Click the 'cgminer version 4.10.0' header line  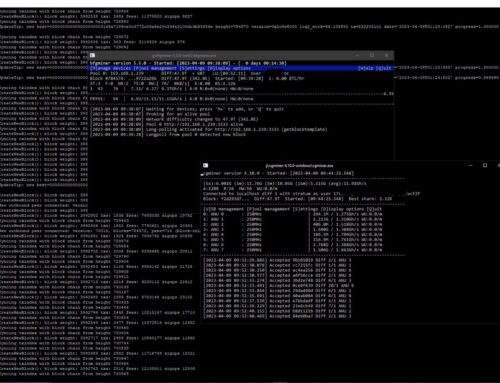[x=278, y=173]
